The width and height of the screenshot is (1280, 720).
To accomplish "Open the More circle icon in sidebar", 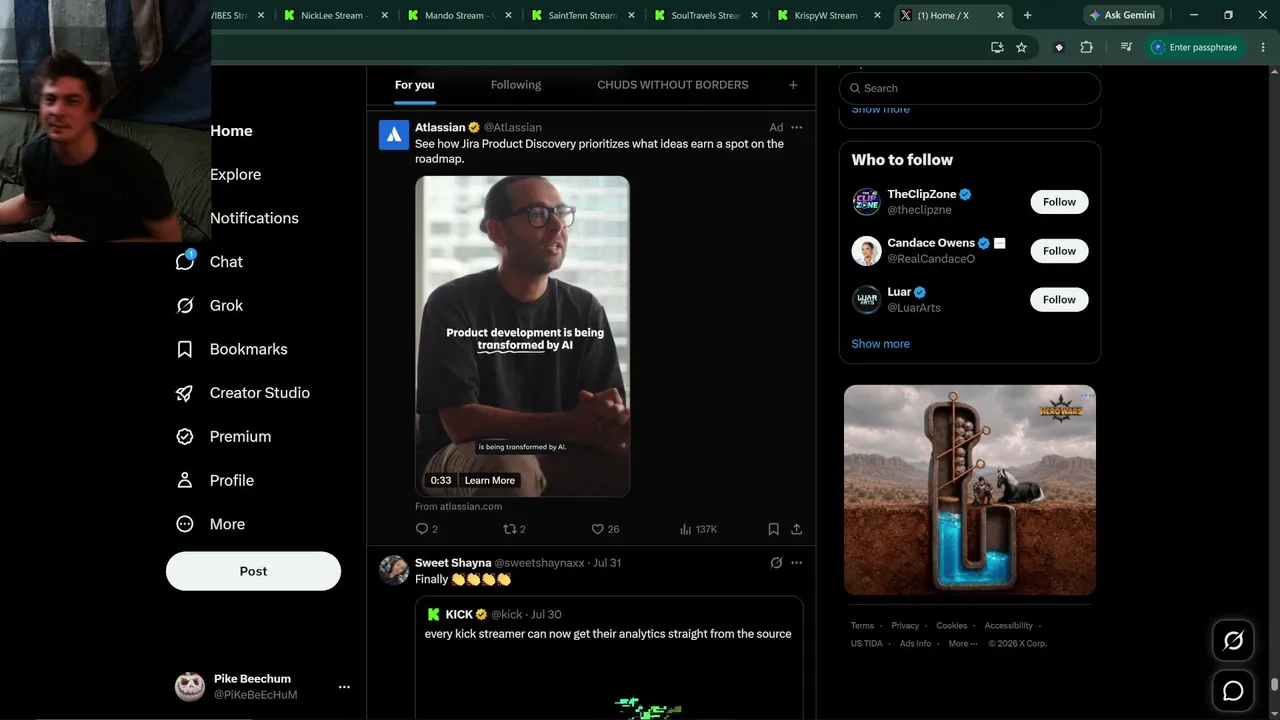I will (x=185, y=524).
